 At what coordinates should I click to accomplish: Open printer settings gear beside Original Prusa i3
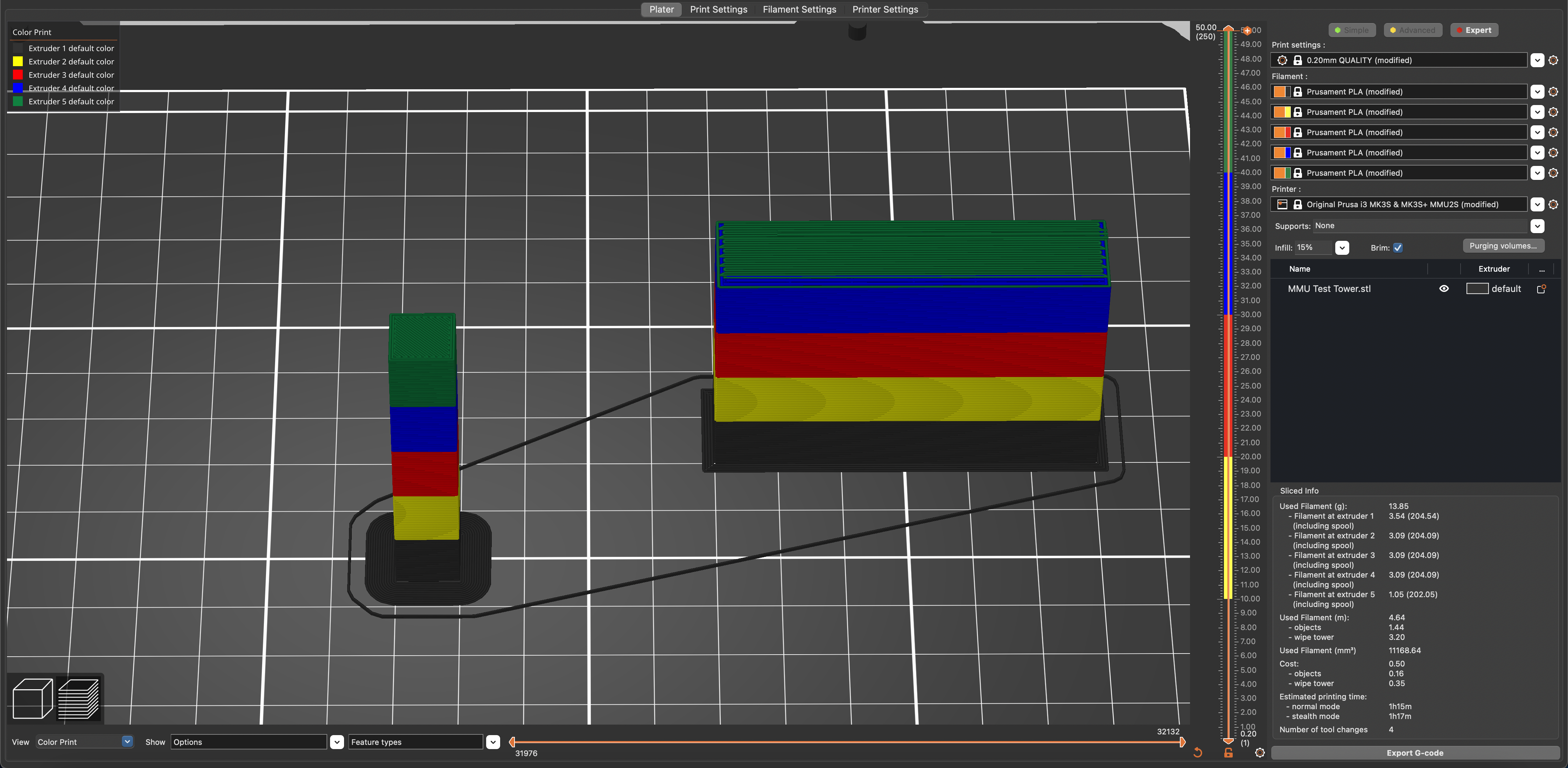point(1553,204)
